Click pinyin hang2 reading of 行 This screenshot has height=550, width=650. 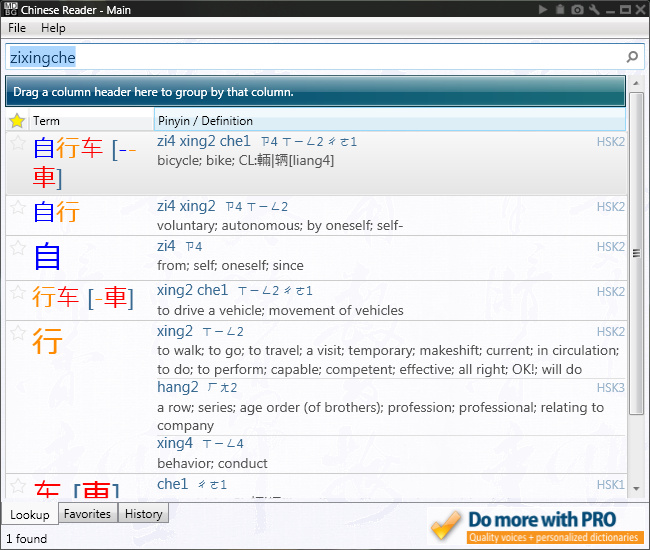click(x=177, y=387)
